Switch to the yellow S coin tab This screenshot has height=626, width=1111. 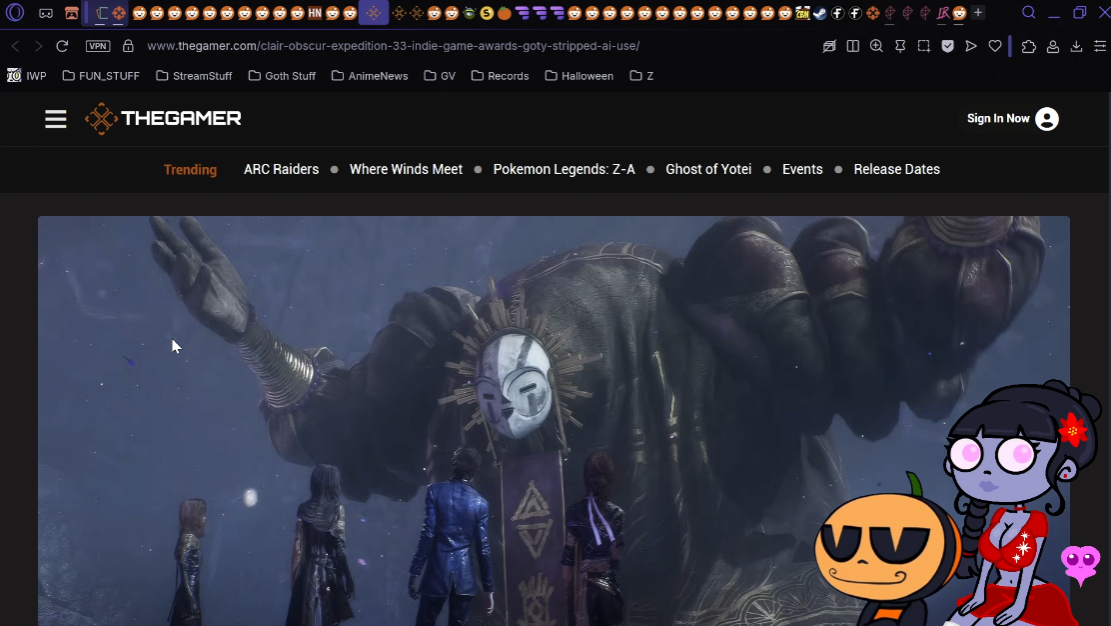487,13
